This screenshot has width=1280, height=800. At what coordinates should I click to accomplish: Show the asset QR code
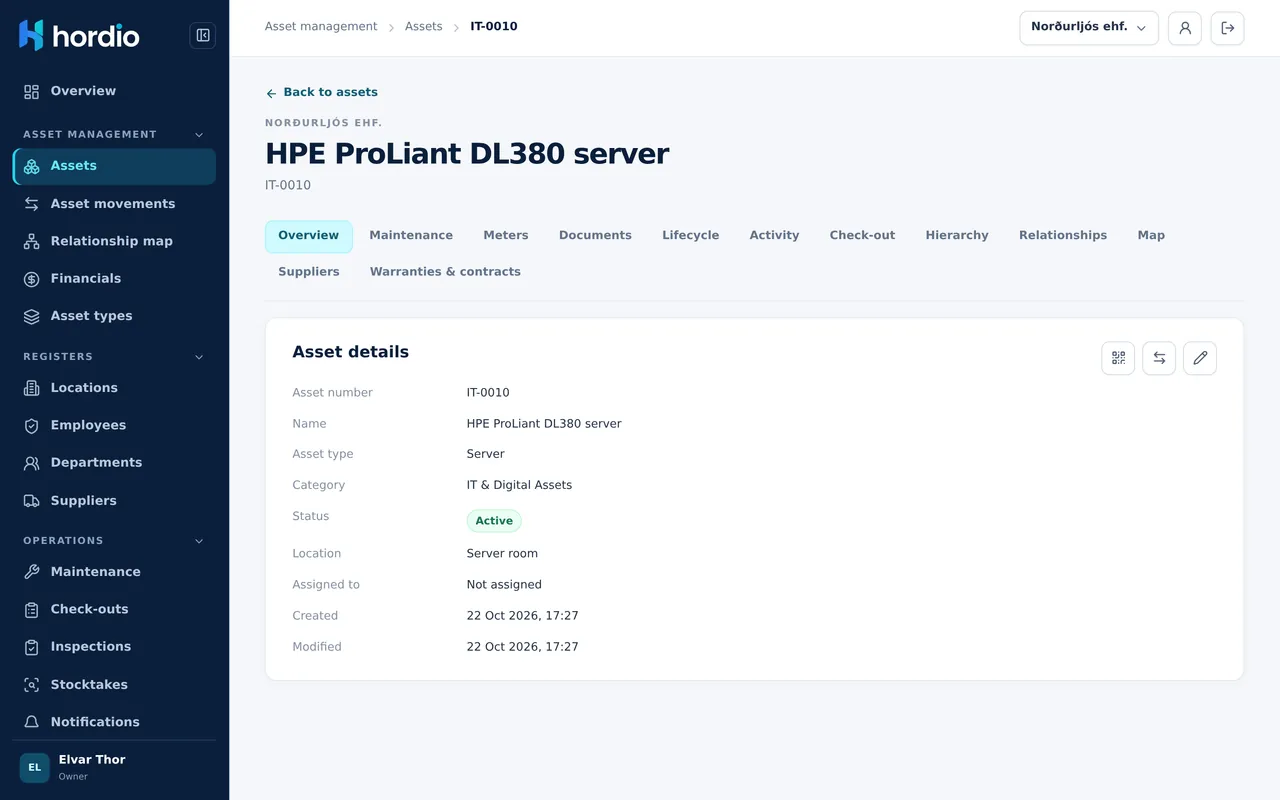click(x=1118, y=358)
